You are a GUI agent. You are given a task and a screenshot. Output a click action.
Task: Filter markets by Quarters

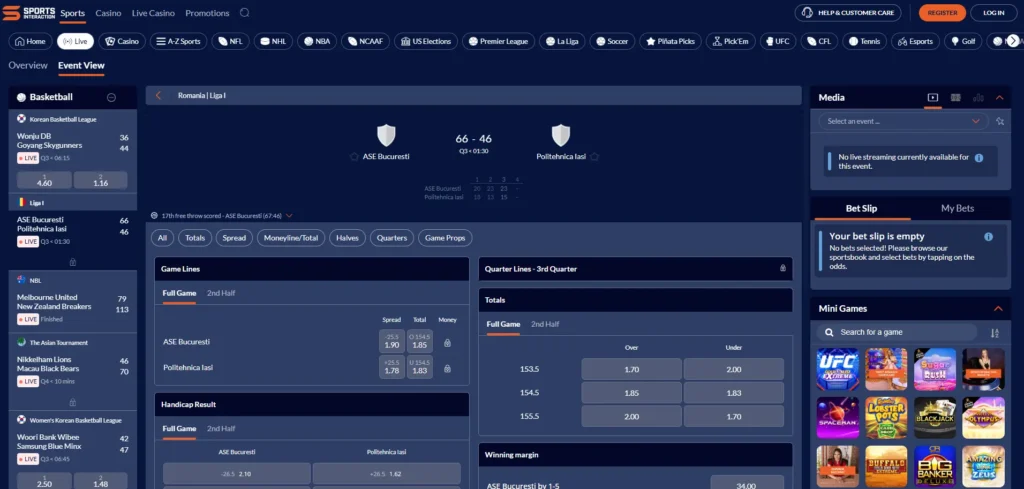(x=392, y=238)
